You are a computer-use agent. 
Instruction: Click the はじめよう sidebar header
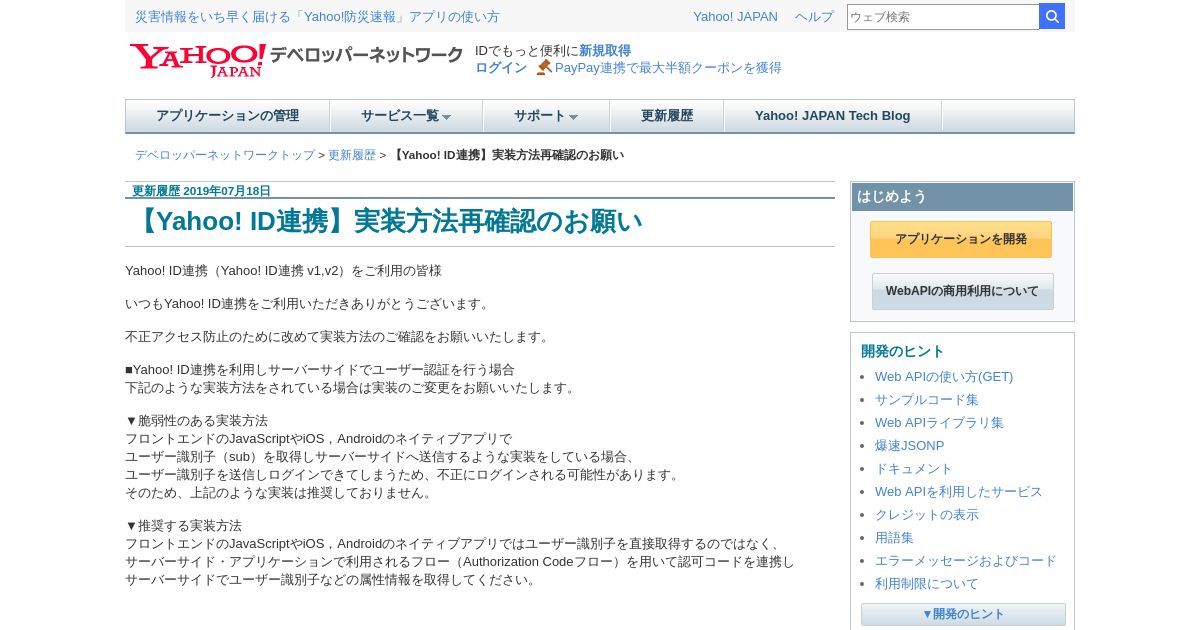click(962, 197)
